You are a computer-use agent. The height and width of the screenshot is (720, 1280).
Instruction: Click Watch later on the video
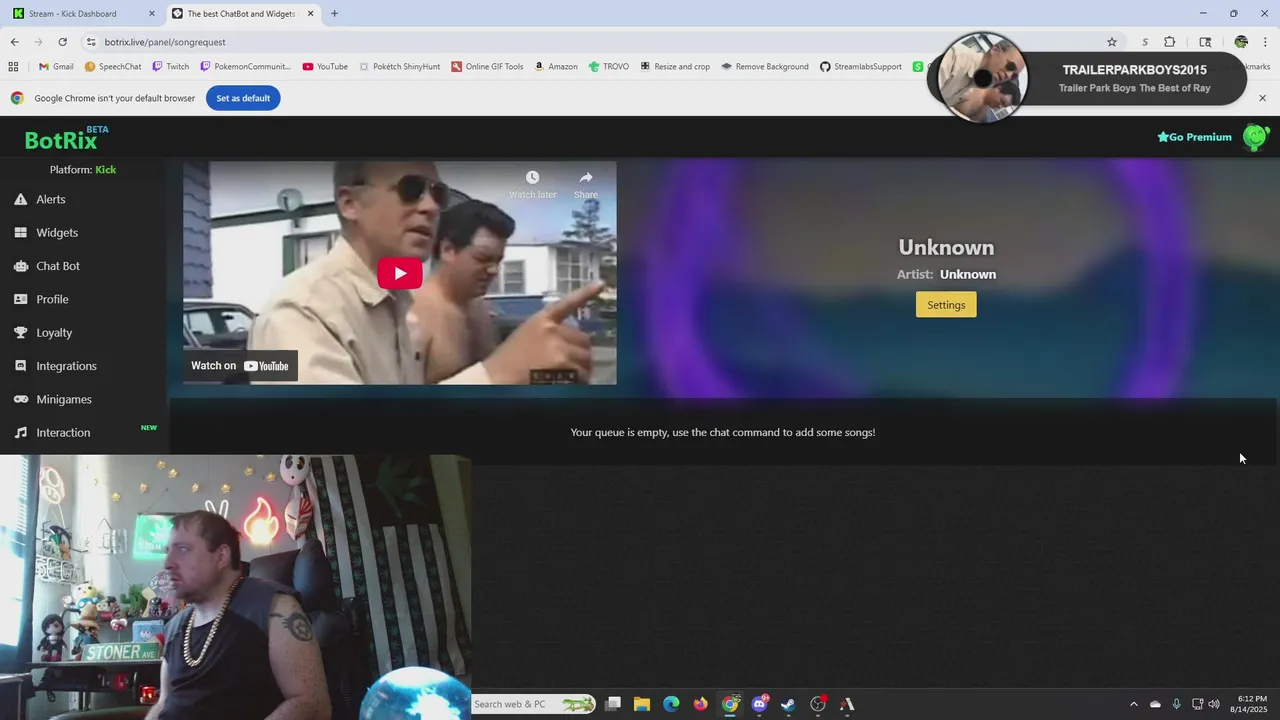(532, 184)
